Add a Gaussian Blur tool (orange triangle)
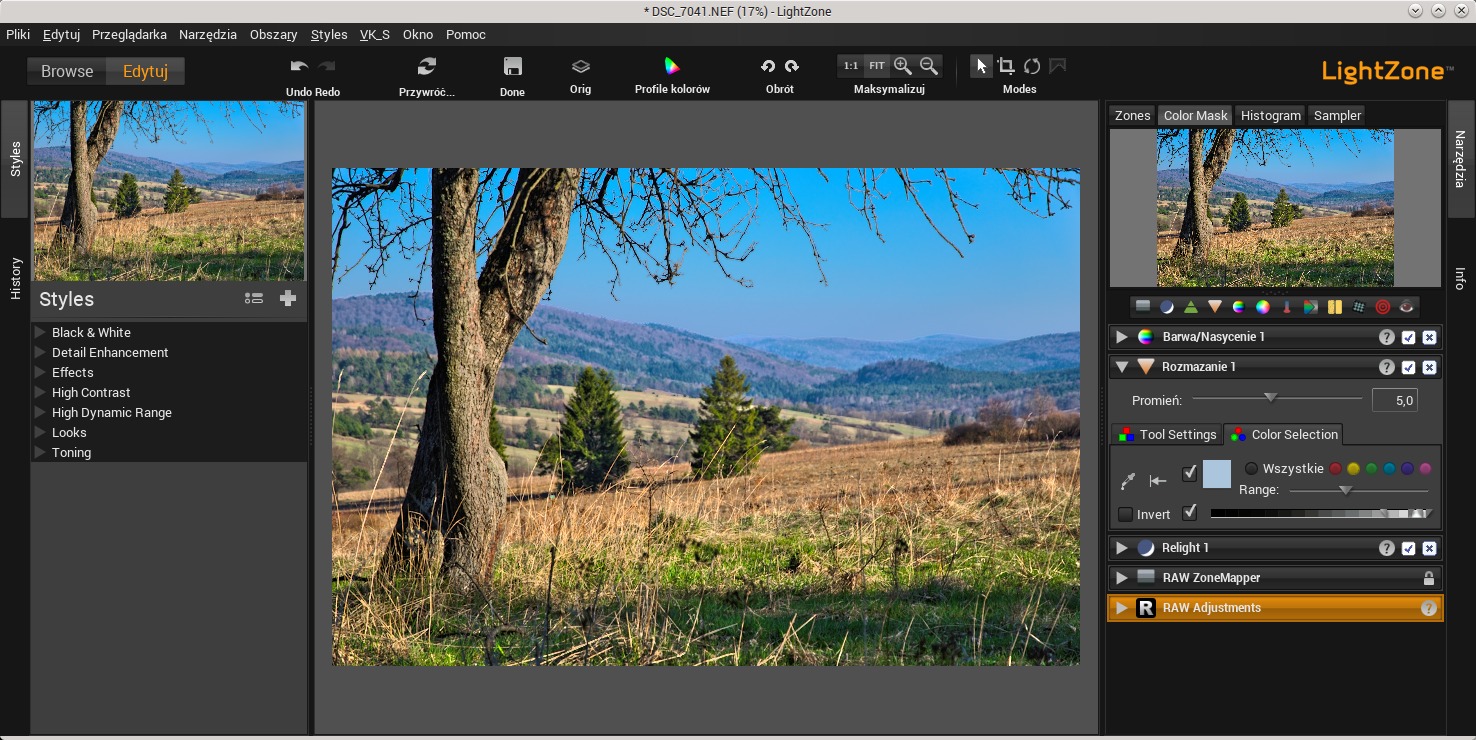The width and height of the screenshot is (1476, 740). coord(1215,307)
